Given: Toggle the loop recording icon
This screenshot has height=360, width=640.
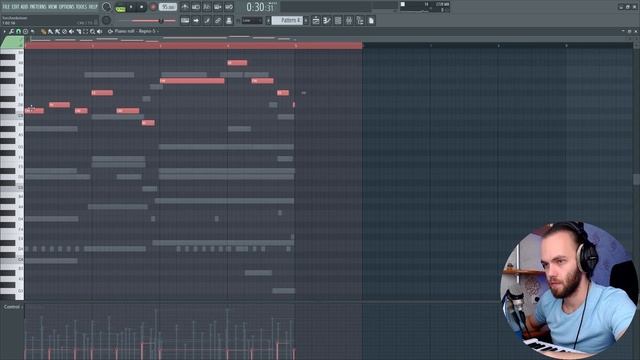Looking at the screenshot, I should tap(229, 7).
